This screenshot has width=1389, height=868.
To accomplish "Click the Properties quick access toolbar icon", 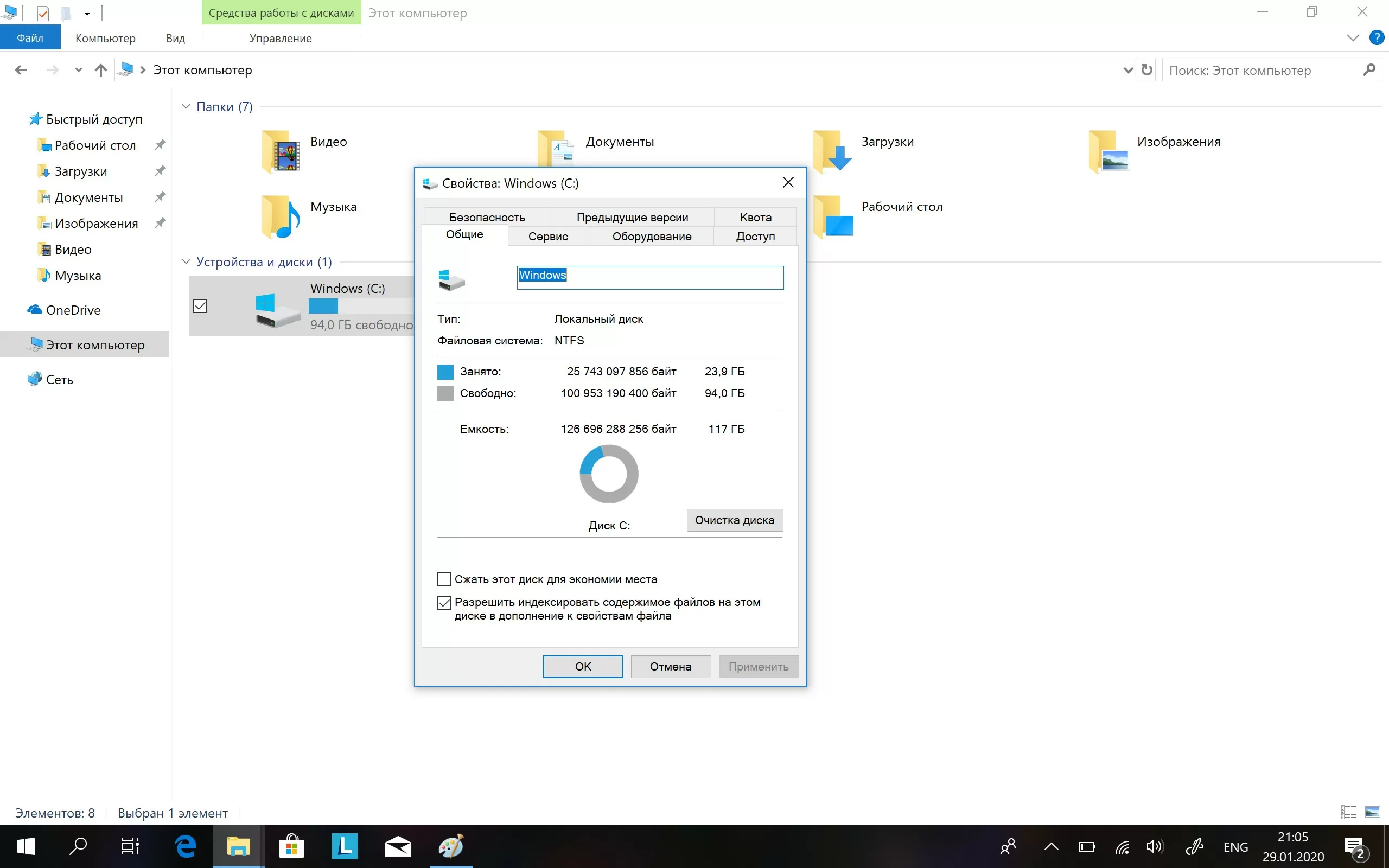I will pyautogui.click(x=43, y=12).
